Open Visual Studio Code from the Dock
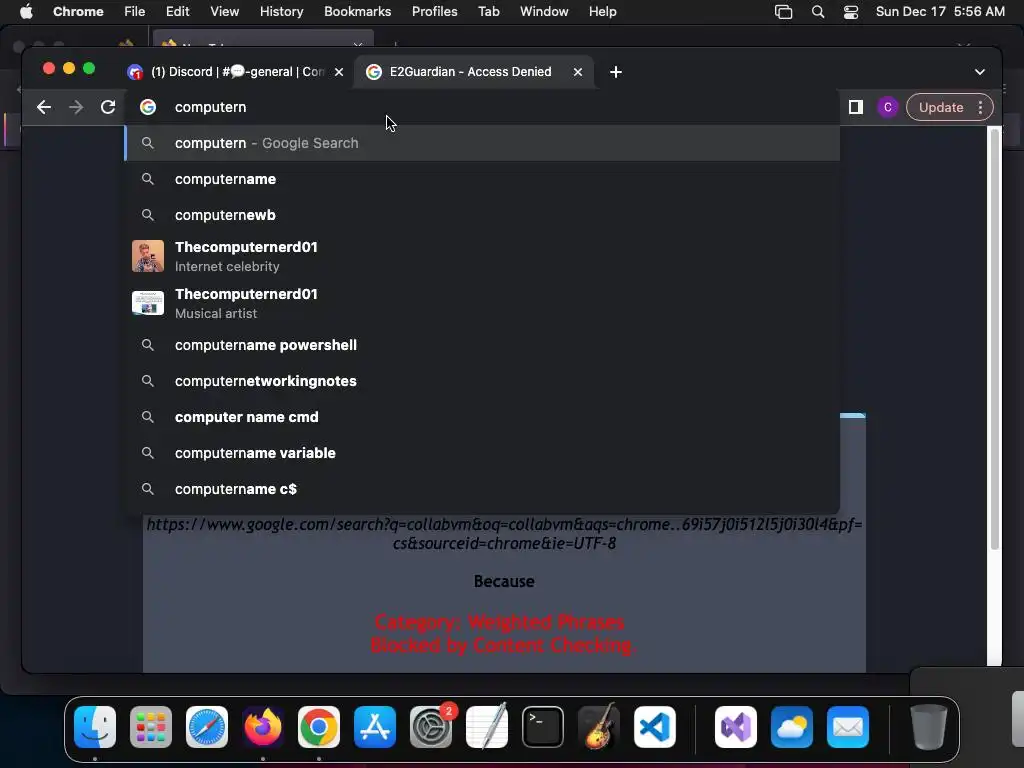 point(655,727)
